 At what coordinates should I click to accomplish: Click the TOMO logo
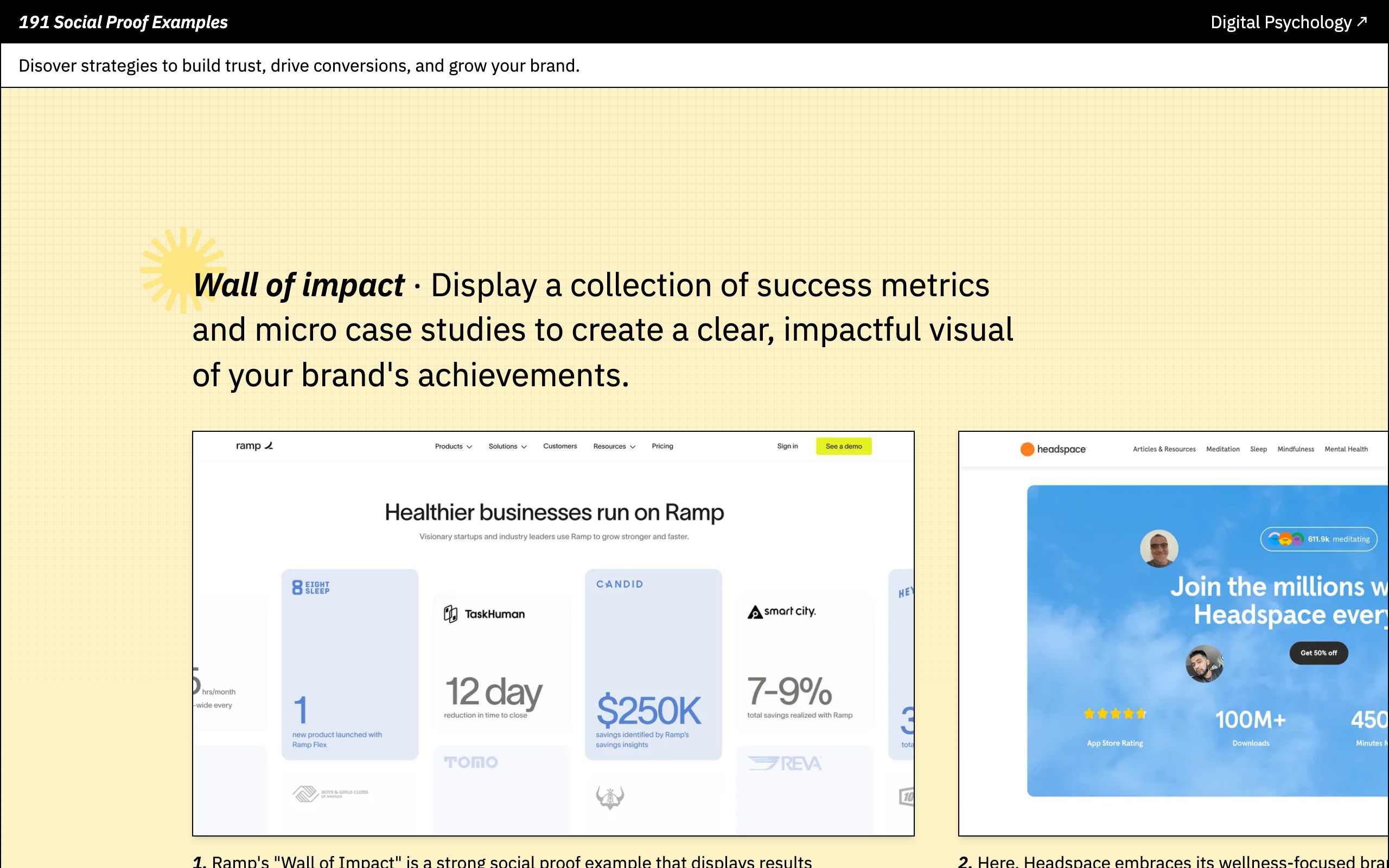tap(470, 762)
